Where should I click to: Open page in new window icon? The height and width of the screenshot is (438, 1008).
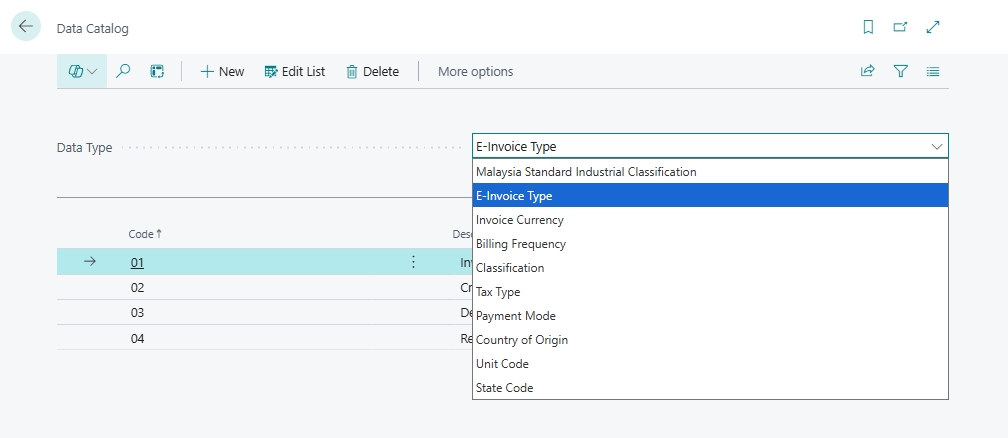(x=900, y=28)
